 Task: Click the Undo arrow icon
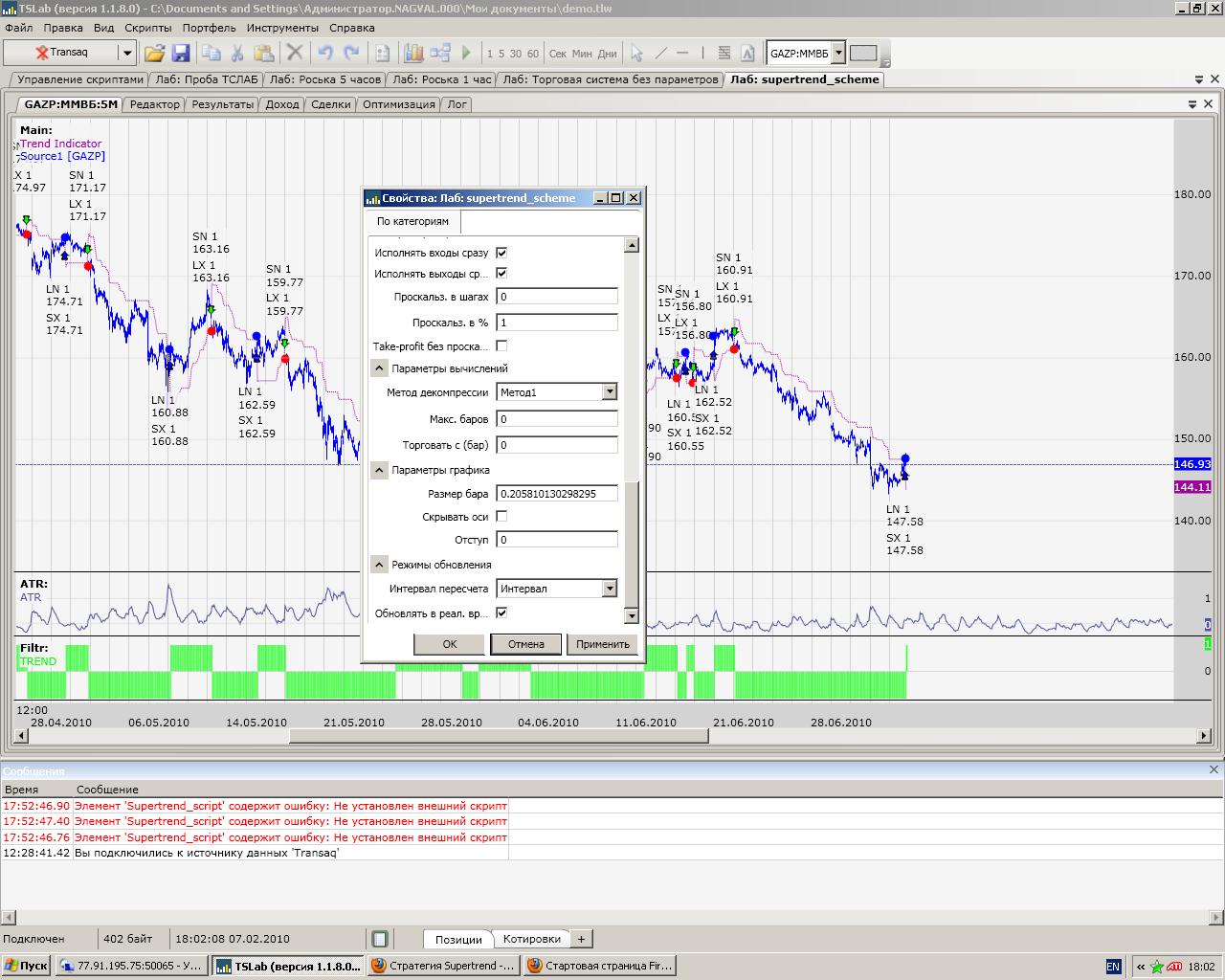[325, 54]
